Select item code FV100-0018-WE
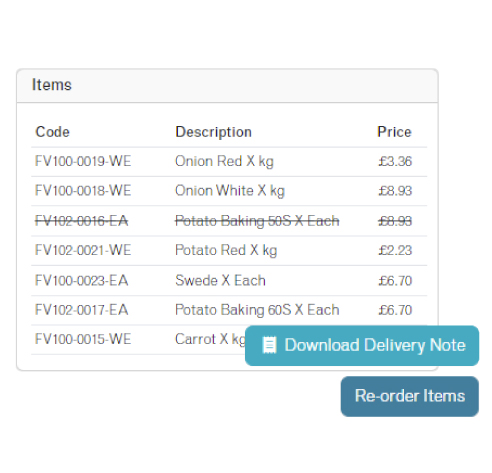Screen dimensions: 492x473 click(x=83, y=191)
